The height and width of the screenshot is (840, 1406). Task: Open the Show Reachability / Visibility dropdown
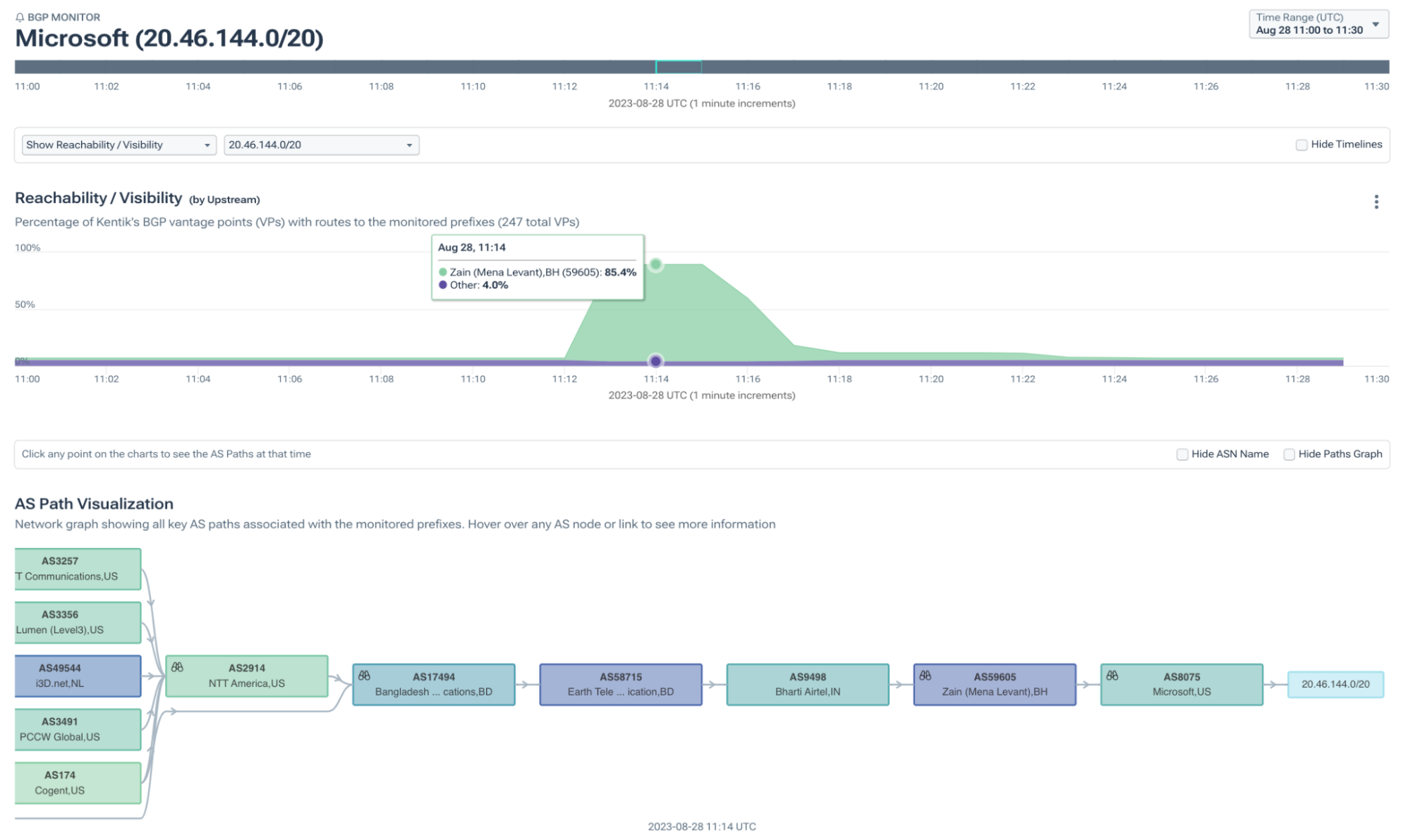[119, 145]
